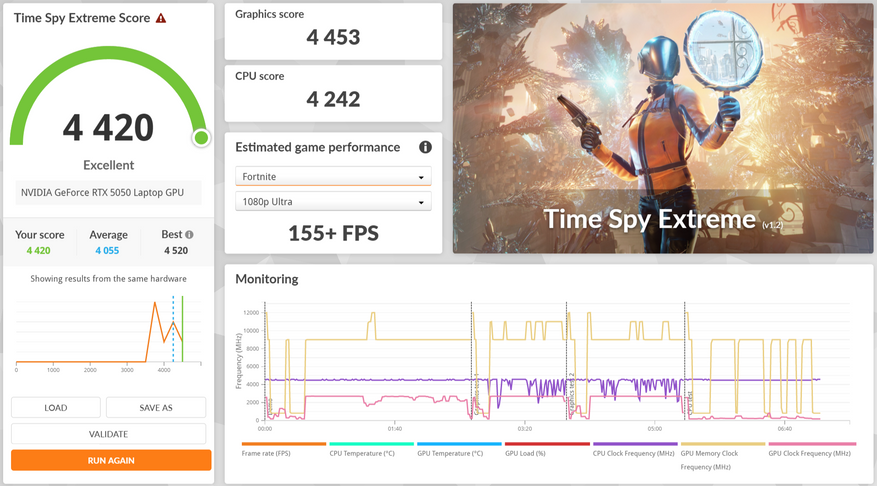Click the score distribution chart for same hardware
The image size is (877, 486).
coord(109,333)
